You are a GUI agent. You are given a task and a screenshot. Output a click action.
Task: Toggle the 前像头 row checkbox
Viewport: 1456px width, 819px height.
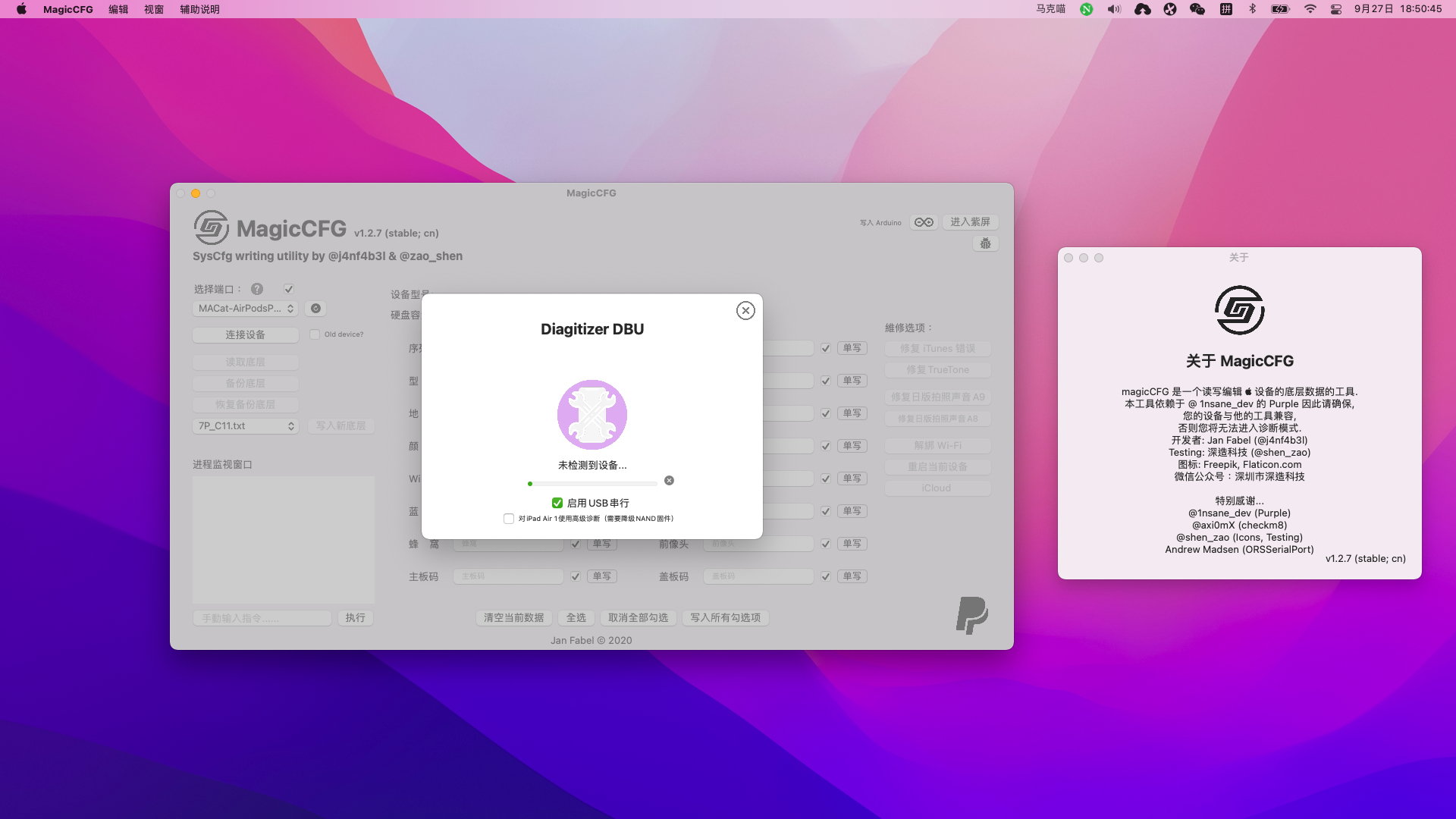(x=826, y=544)
